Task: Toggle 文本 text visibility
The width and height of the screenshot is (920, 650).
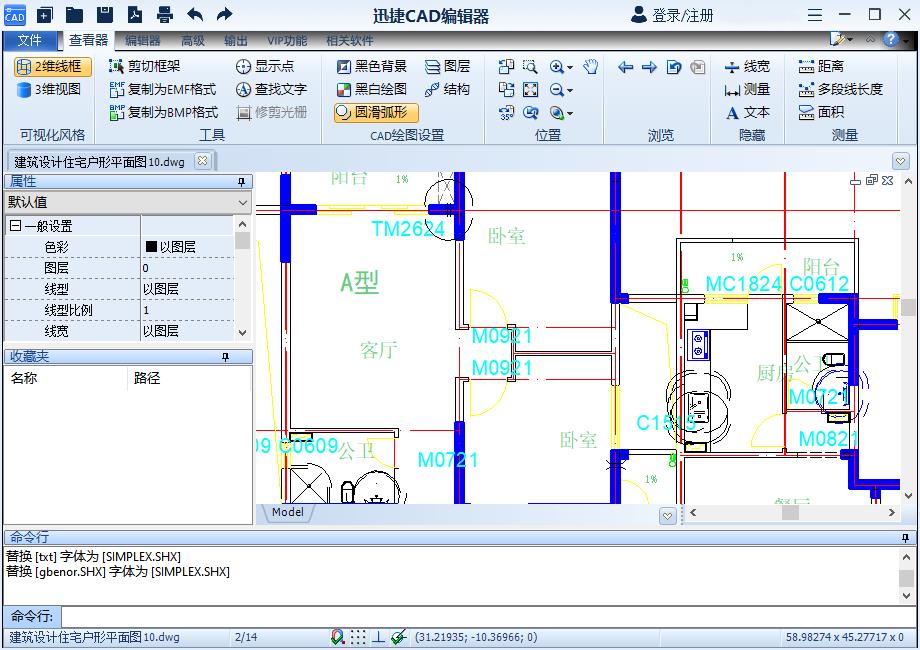Action: tap(747, 112)
